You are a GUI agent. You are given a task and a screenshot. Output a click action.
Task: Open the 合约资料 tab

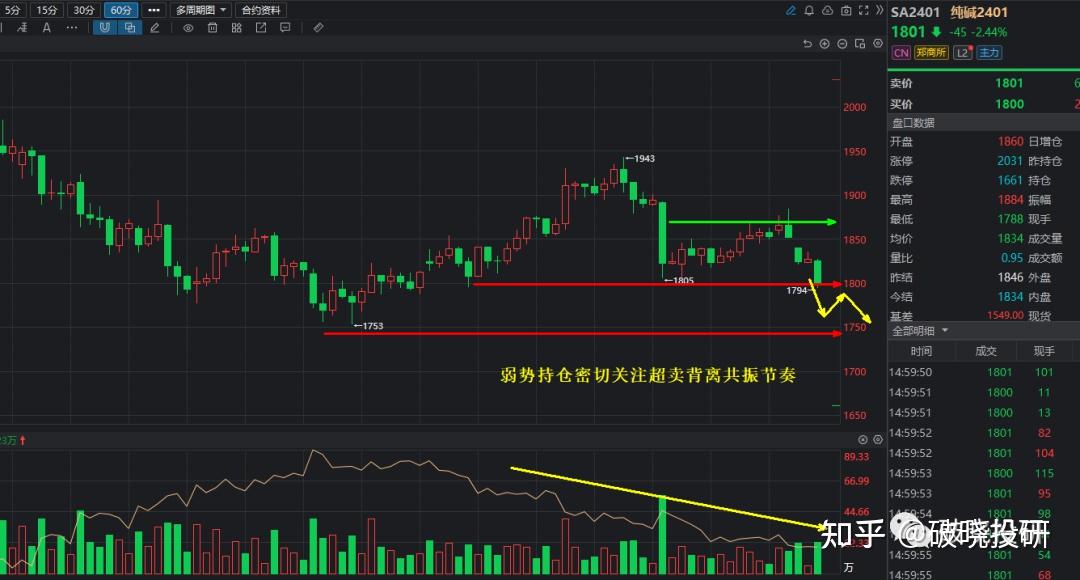pyautogui.click(x=263, y=10)
